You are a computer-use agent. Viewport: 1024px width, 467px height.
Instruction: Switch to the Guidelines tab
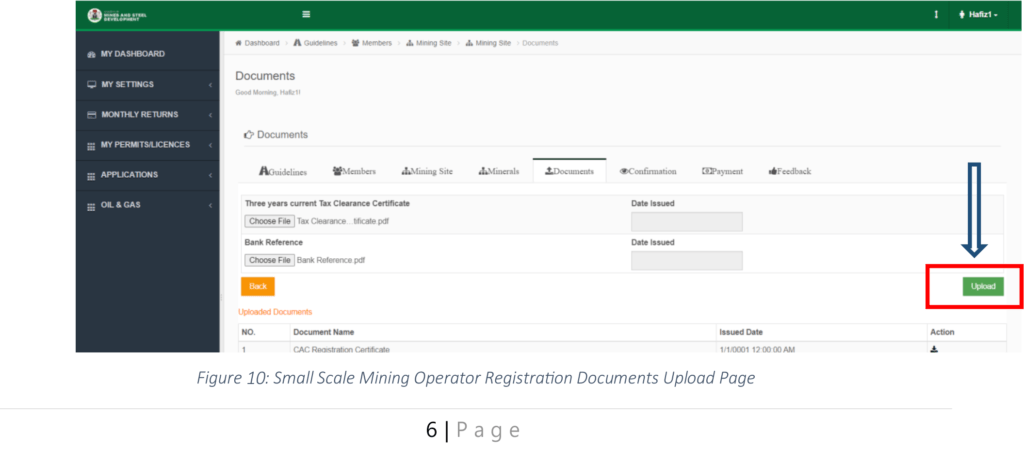[283, 172]
